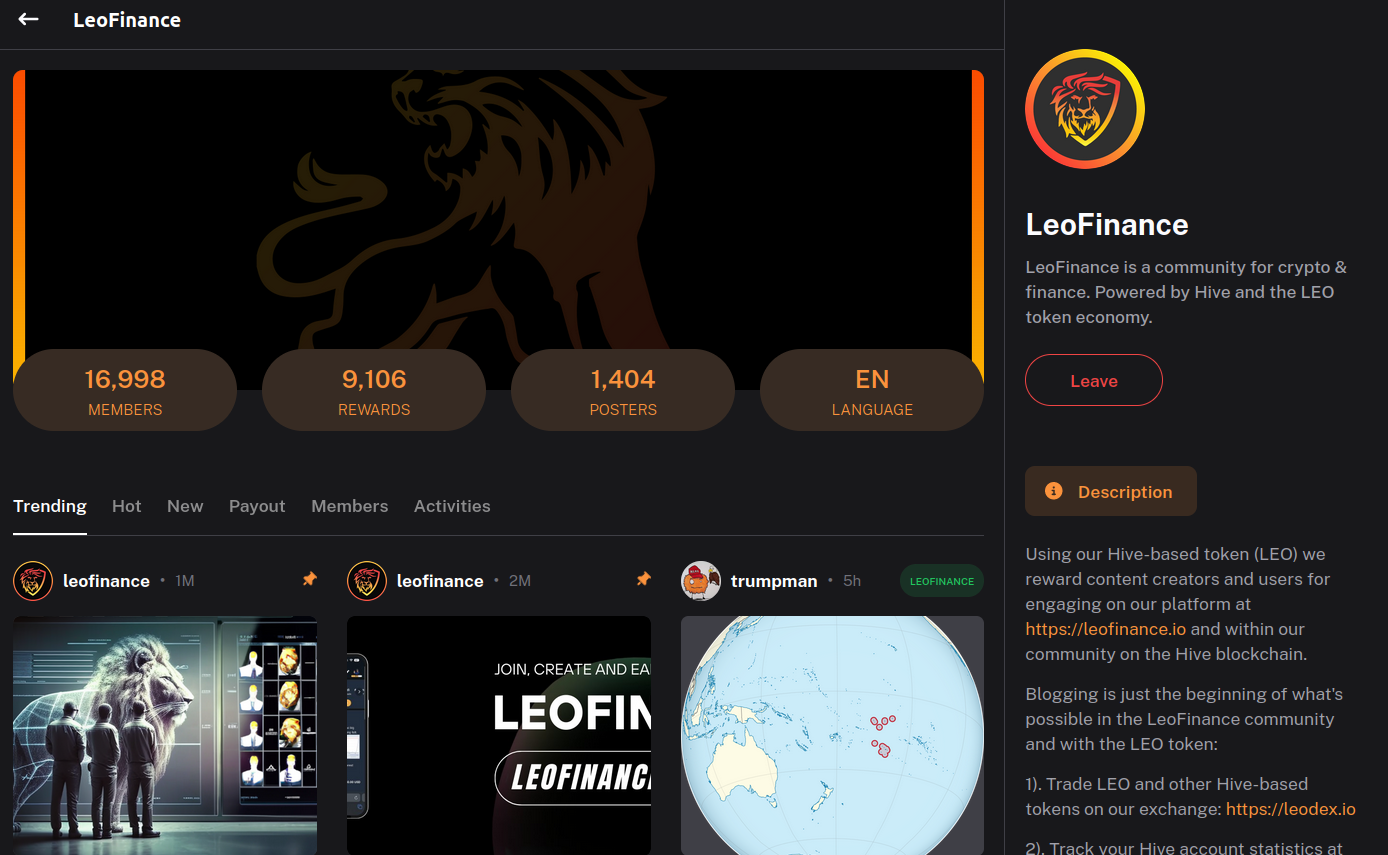1388x855 pixels.
Task: Open the Activities tab
Action: click(x=452, y=506)
